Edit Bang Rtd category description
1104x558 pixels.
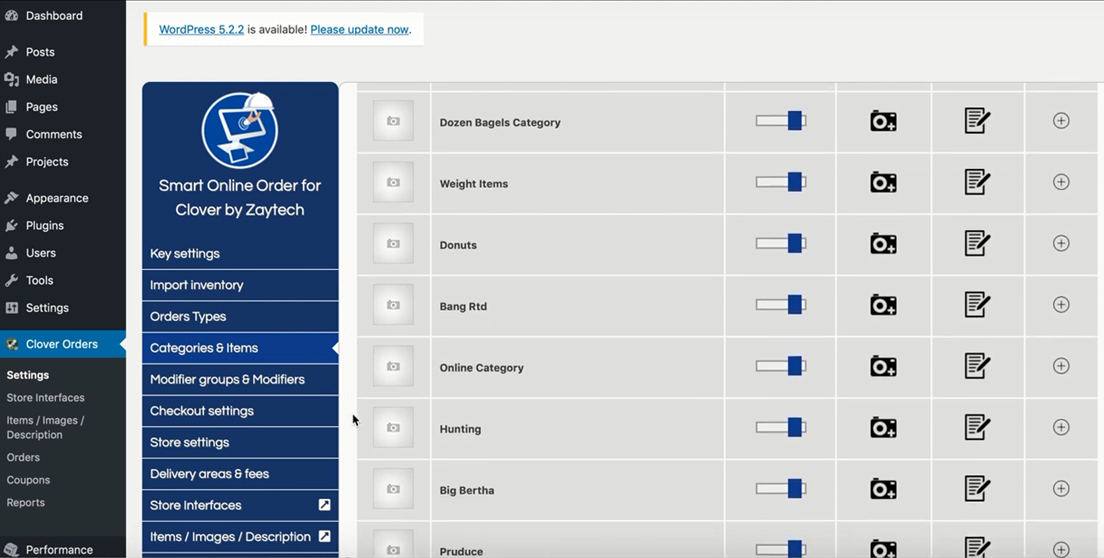pos(977,304)
